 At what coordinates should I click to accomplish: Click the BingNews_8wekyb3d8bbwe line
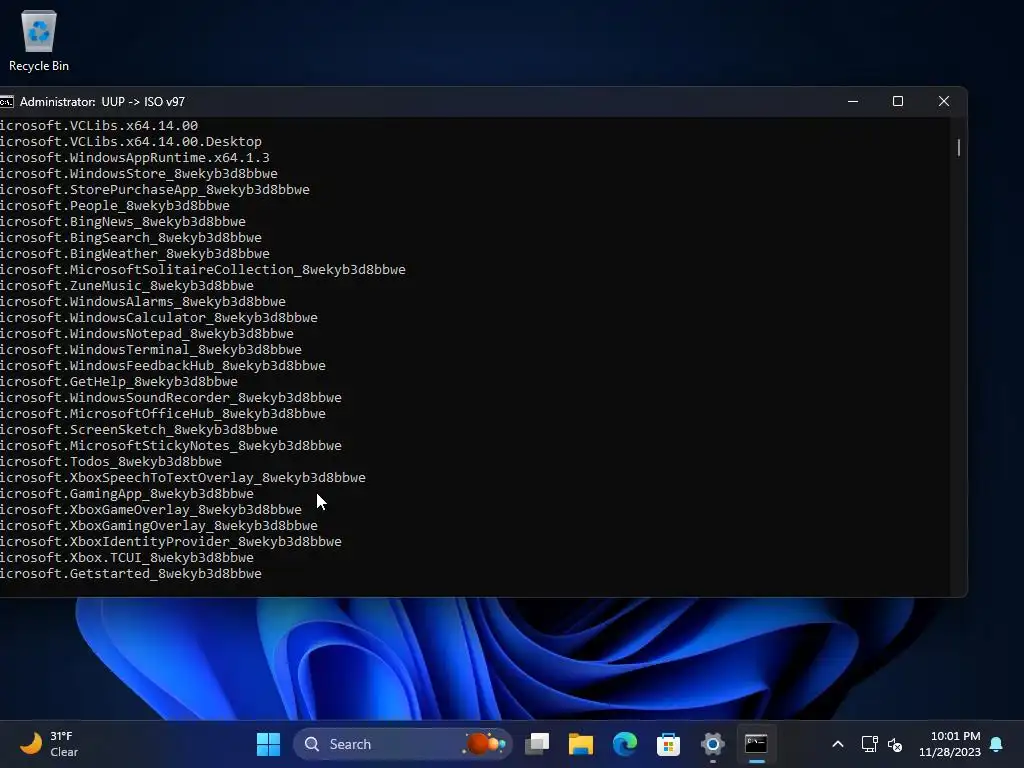[x=123, y=221]
